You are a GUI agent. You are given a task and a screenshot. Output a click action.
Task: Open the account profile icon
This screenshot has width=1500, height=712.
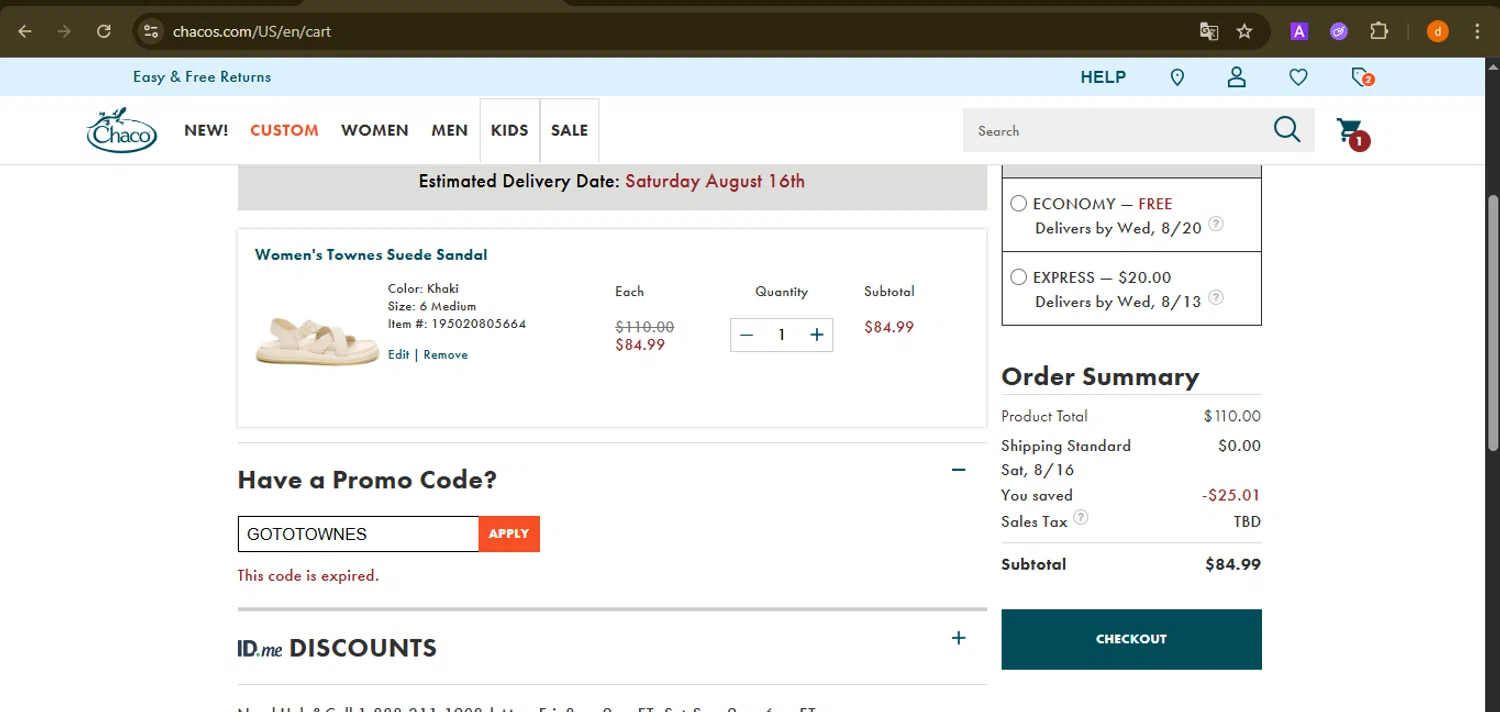1237,77
